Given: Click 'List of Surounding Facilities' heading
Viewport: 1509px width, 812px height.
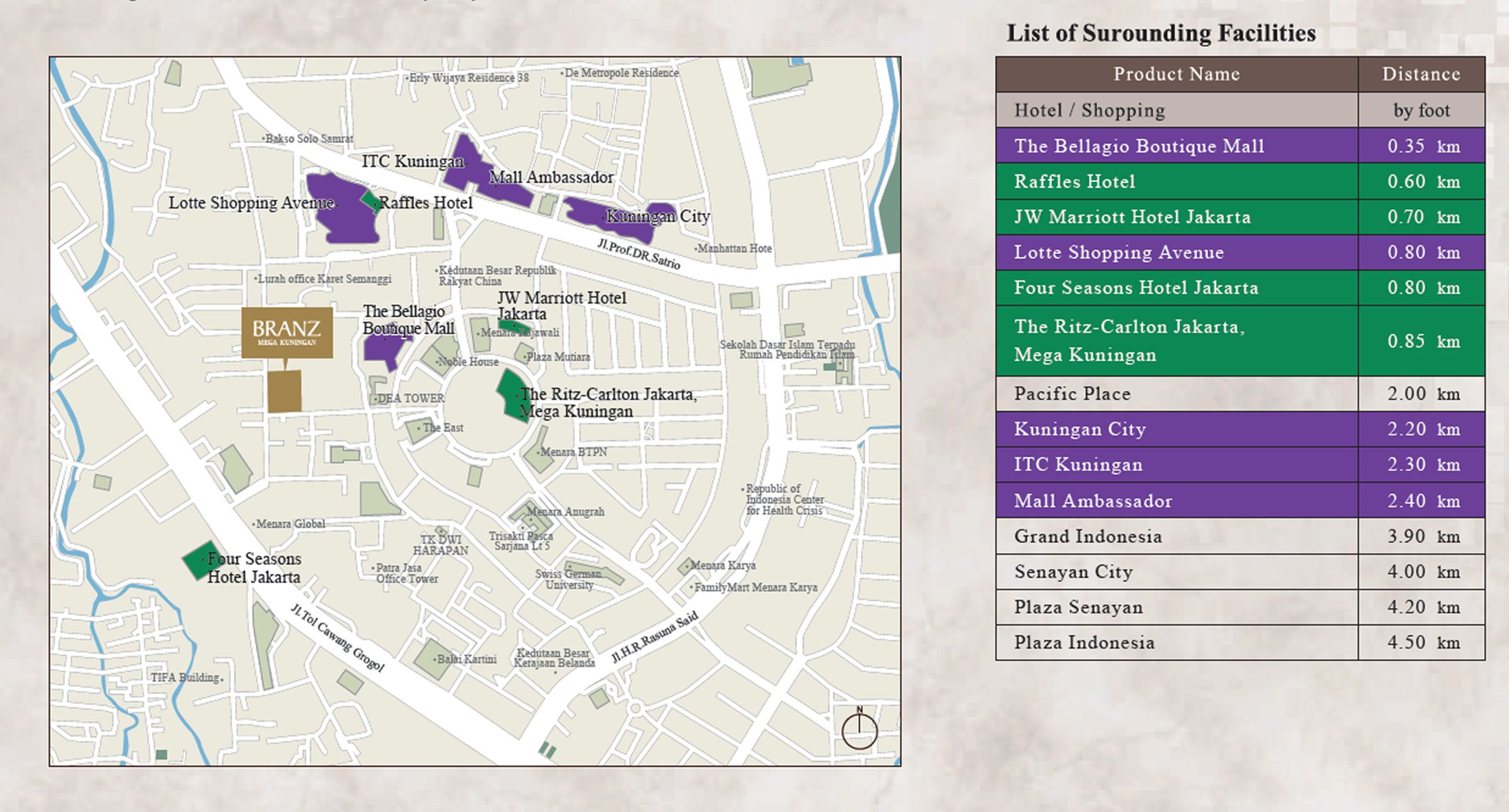Looking at the screenshot, I should click(x=1161, y=33).
